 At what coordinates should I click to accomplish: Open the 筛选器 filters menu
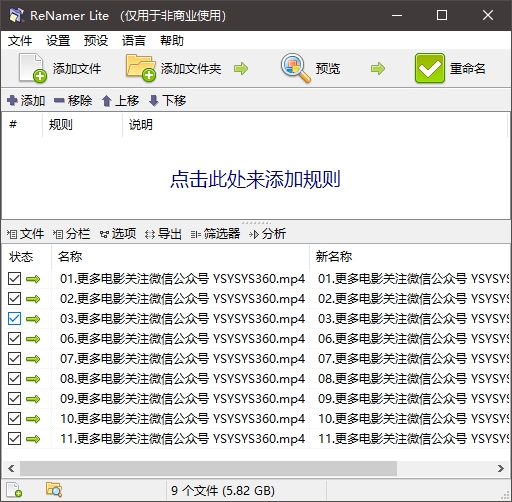point(215,234)
